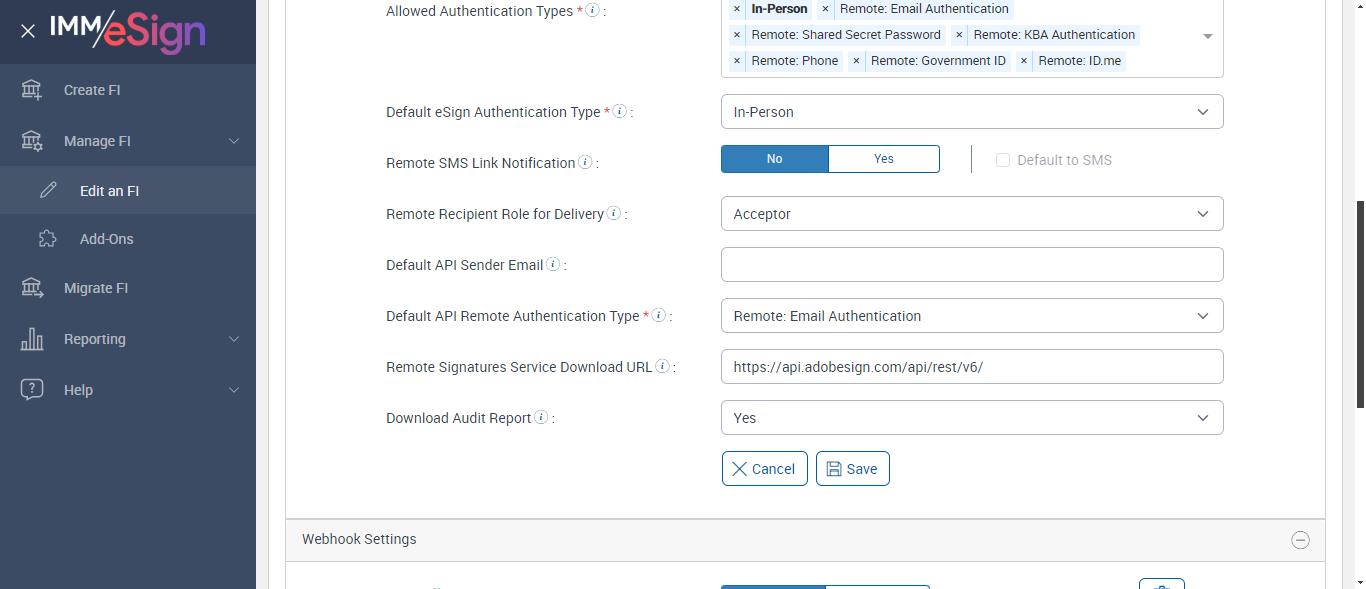Click the Help question mark icon
Viewport: 1366px width, 589px height.
[32, 390]
